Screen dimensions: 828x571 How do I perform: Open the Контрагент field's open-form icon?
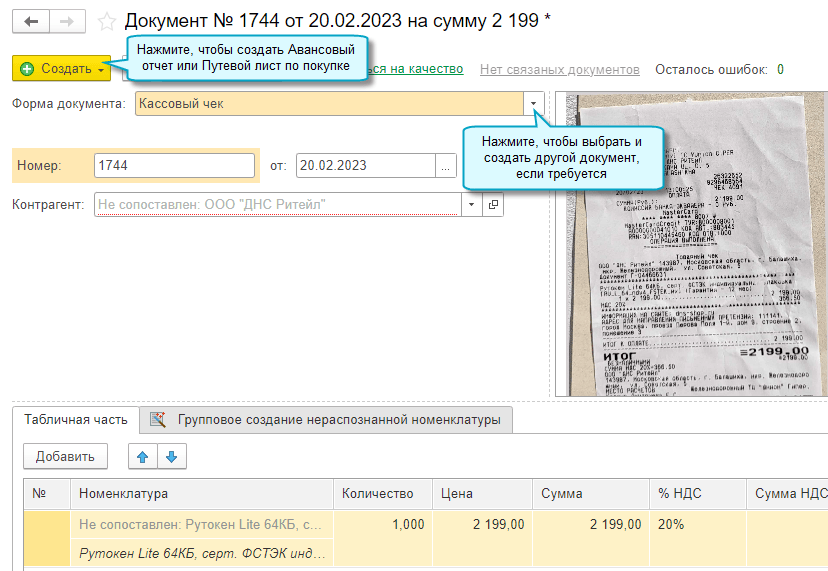point(493,204)
